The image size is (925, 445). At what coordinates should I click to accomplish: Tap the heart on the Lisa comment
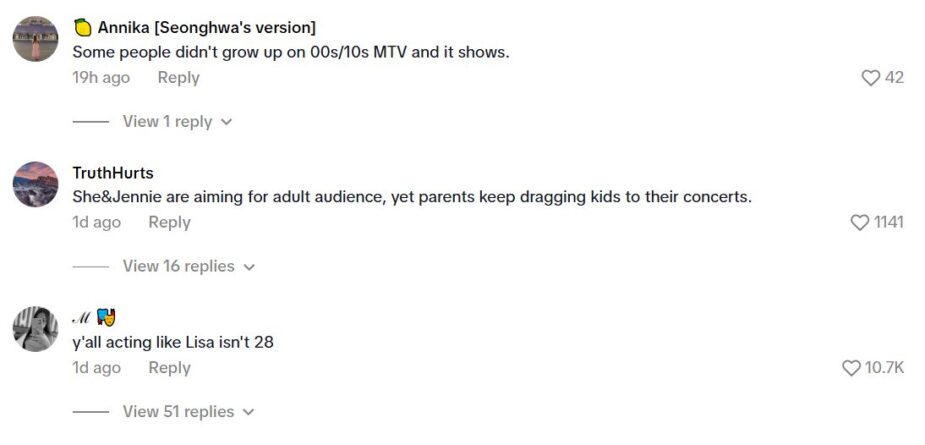(851, 369)
